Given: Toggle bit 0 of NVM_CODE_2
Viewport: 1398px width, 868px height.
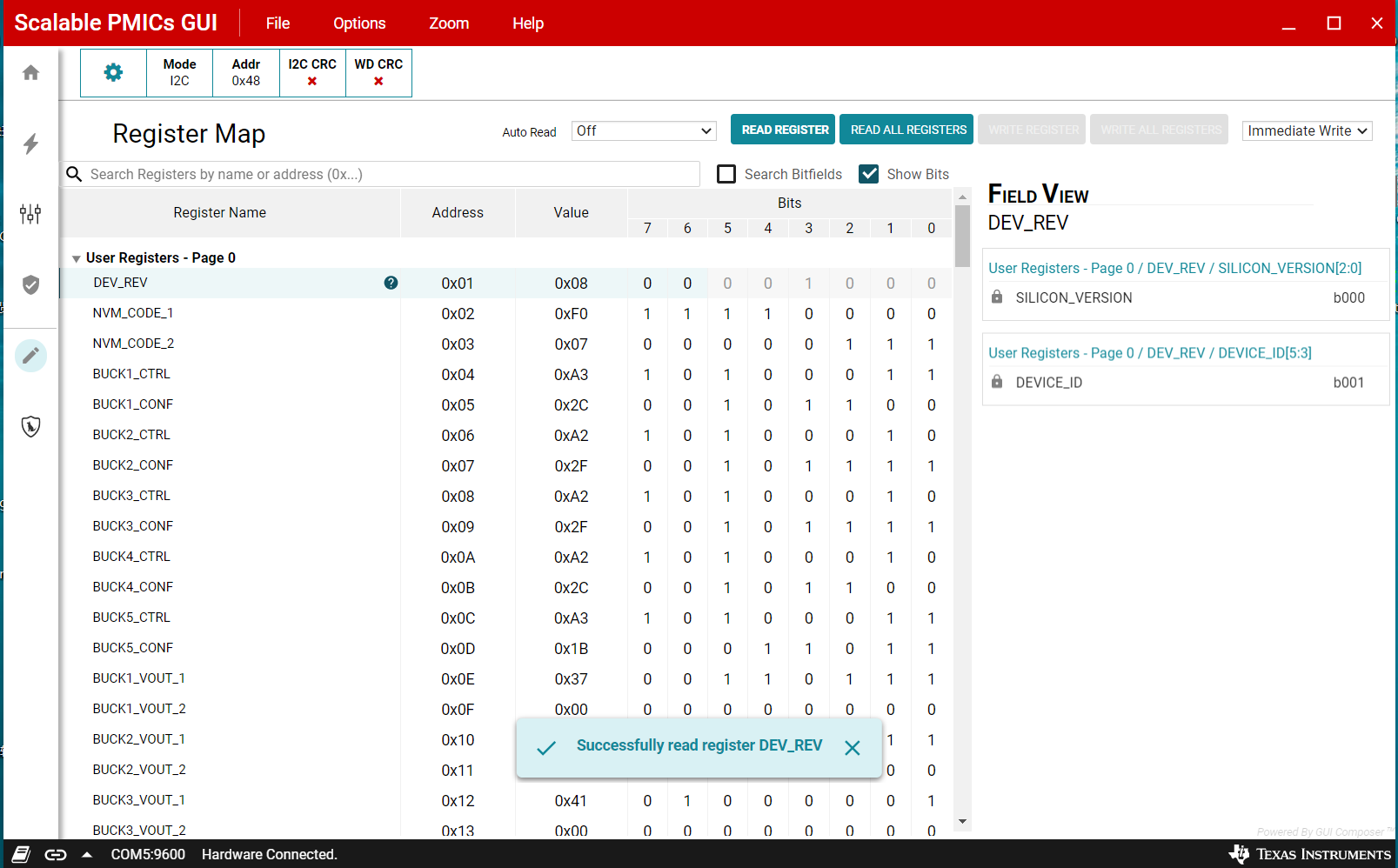Looking at the screenshot, I should coord(932,344).
